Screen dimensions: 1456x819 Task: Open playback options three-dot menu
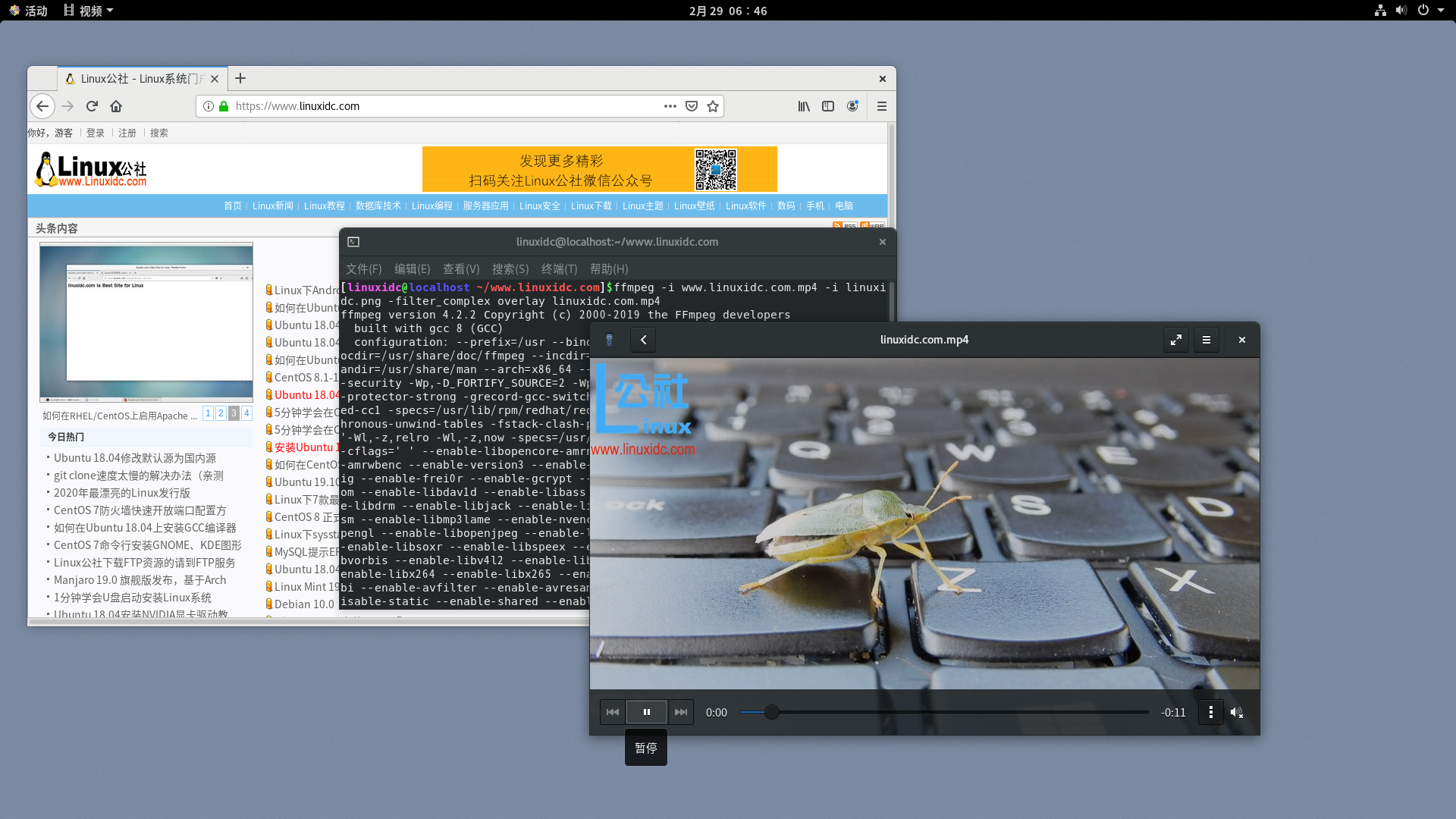point(1210,712)
